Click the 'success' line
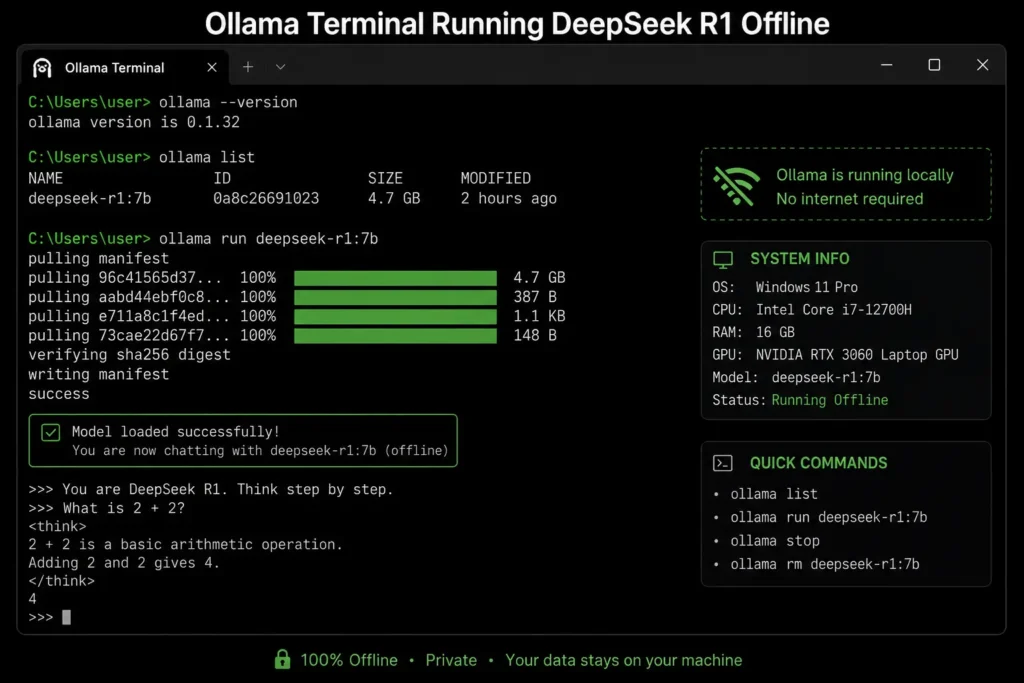 (x=58, y=394)
